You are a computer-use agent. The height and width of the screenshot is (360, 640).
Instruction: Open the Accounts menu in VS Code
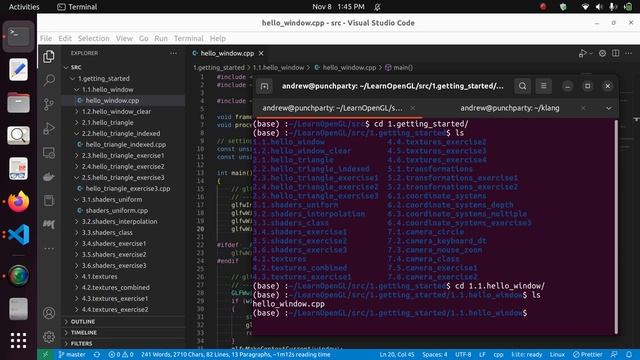[49, 313]
